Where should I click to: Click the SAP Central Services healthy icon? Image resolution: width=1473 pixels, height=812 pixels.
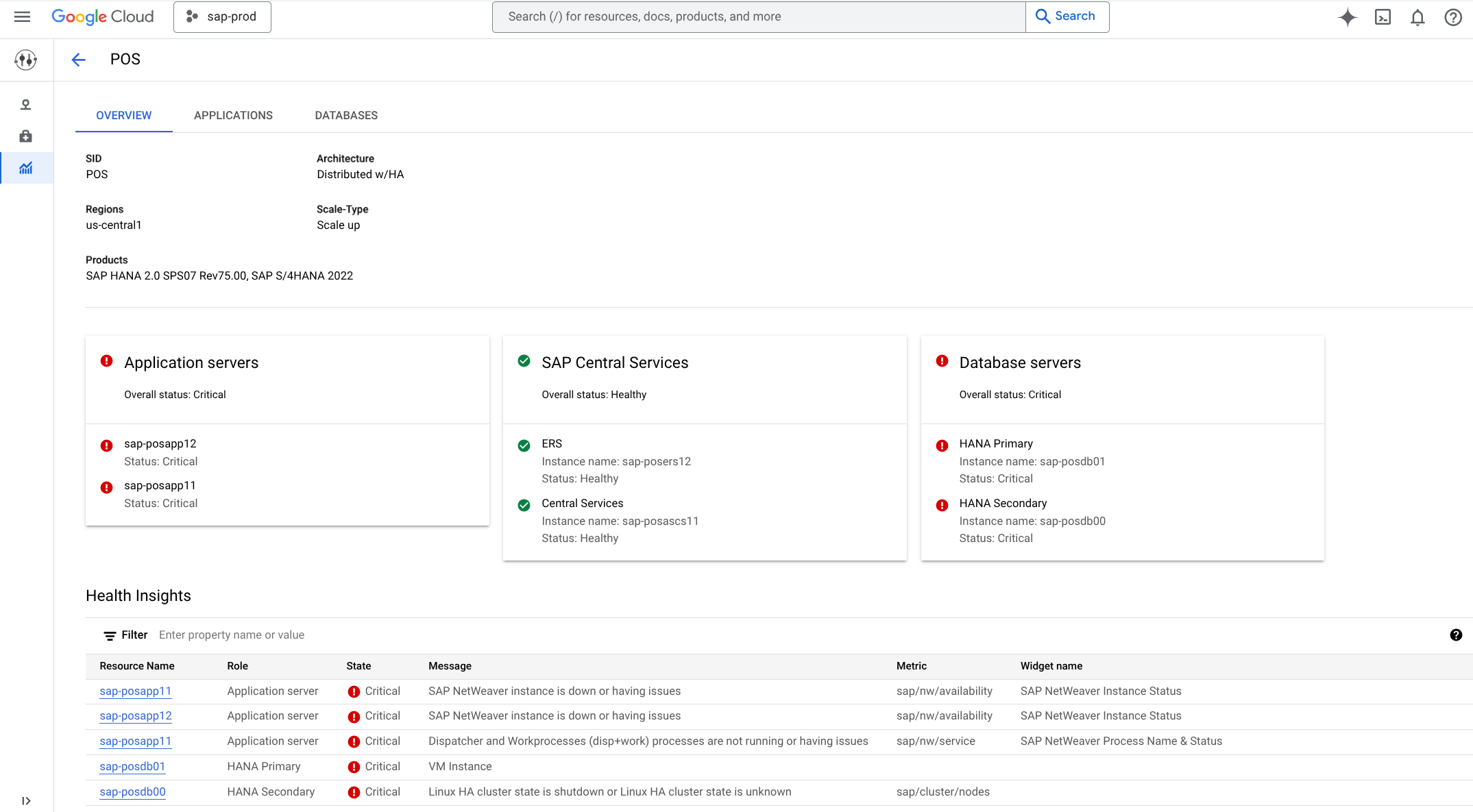point(524,361)
